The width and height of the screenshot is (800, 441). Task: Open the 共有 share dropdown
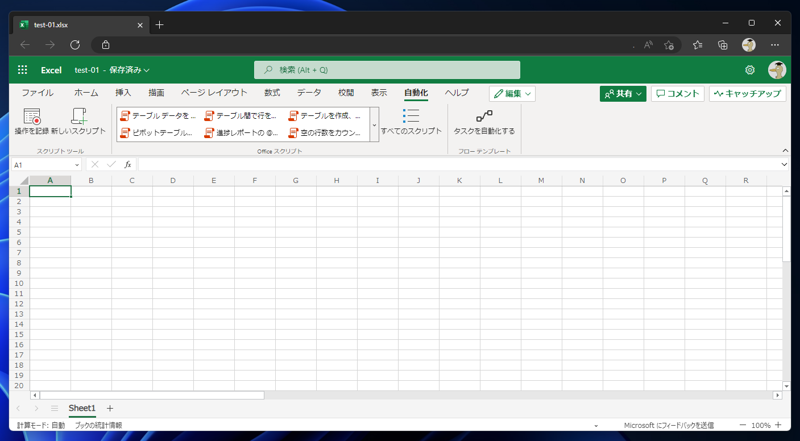[x=623, y=93]
